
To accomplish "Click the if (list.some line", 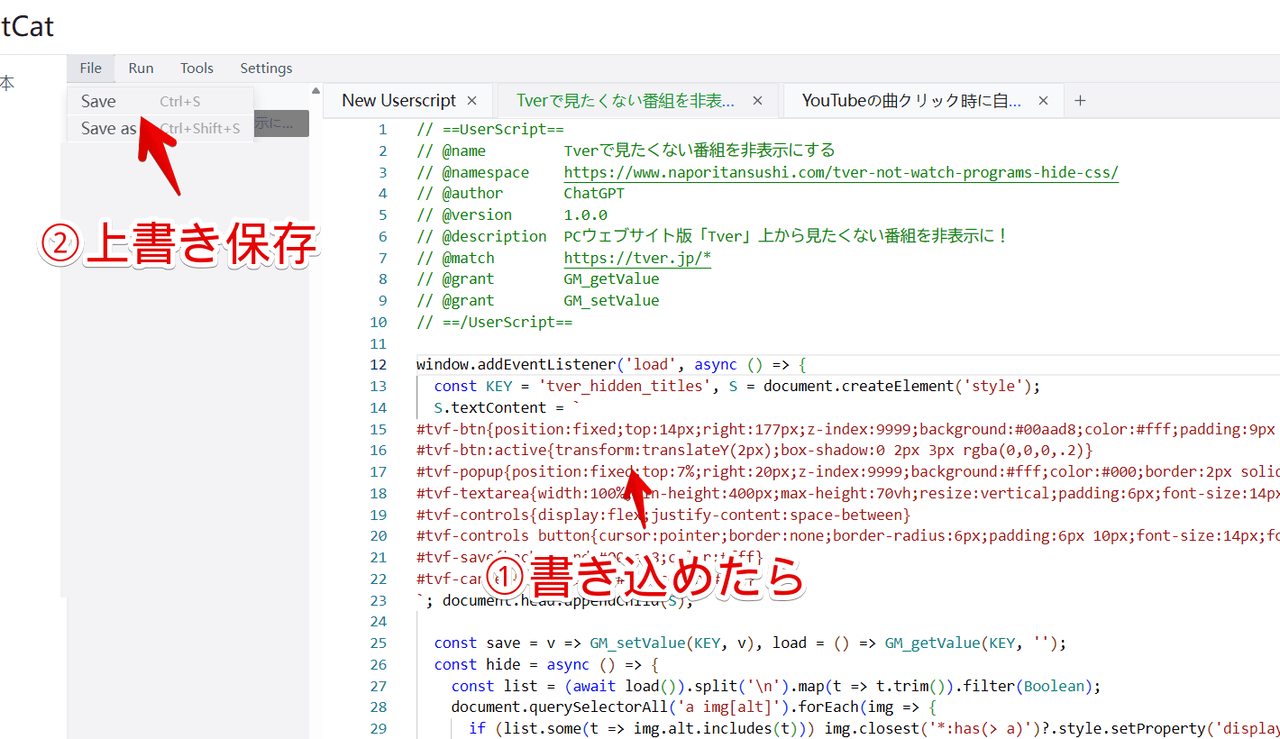I will pyautogui.click(x=874, y=728).
